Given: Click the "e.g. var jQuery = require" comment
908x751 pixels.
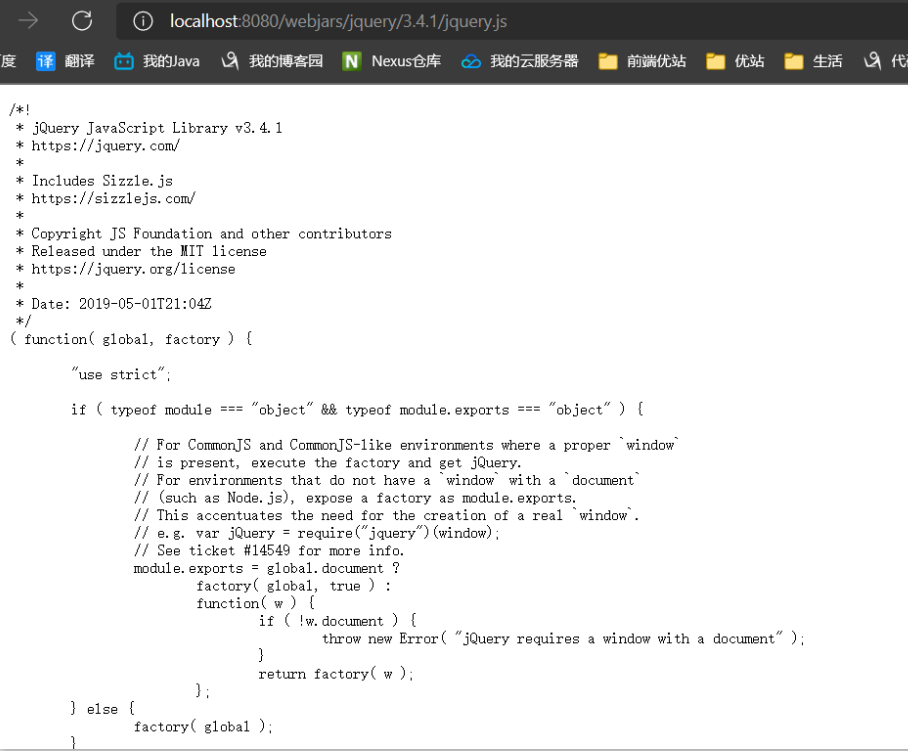Looking at the screenshot, I should click(317, 533).
